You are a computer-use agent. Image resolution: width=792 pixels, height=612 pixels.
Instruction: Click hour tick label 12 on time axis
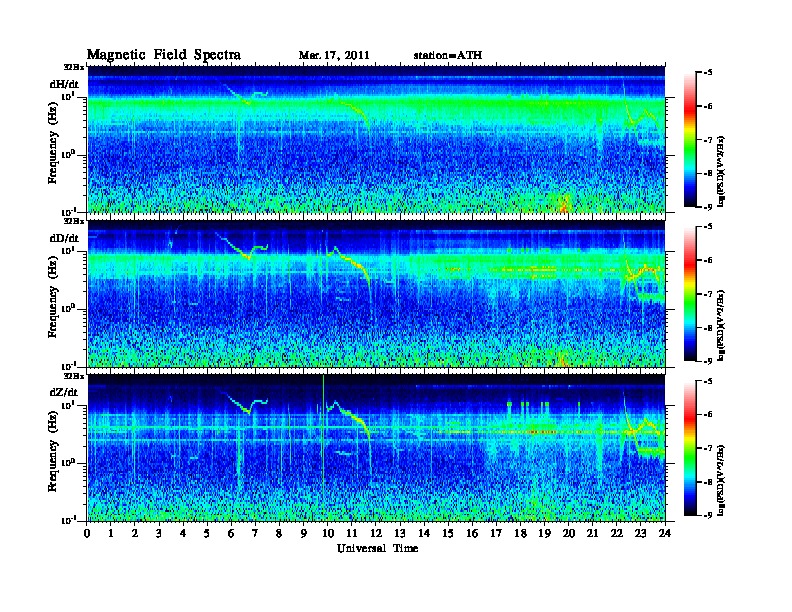point(376,533)
